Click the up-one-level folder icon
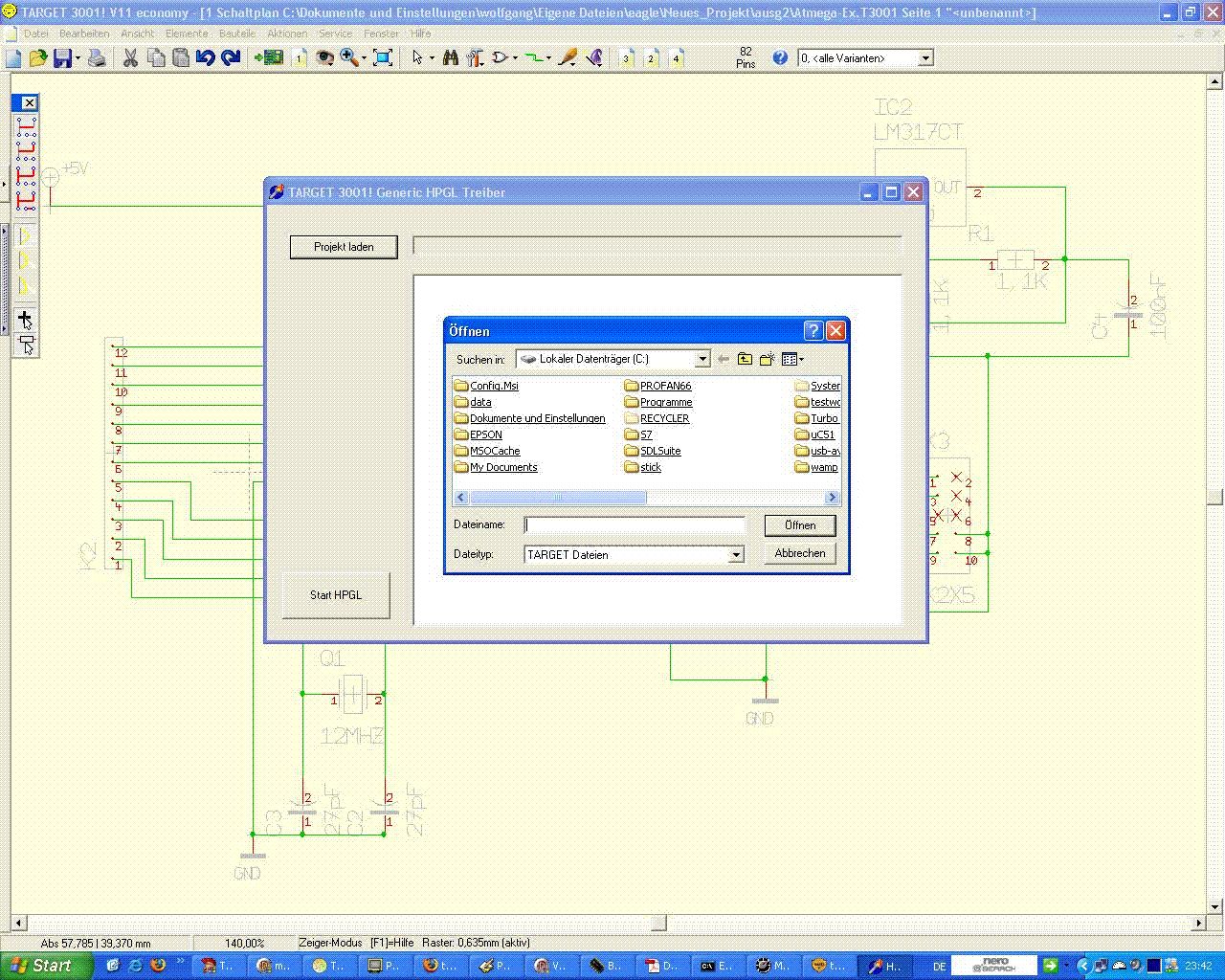Image resolution: width=1225 pixels, height=980 pixels. click(745, 359)
